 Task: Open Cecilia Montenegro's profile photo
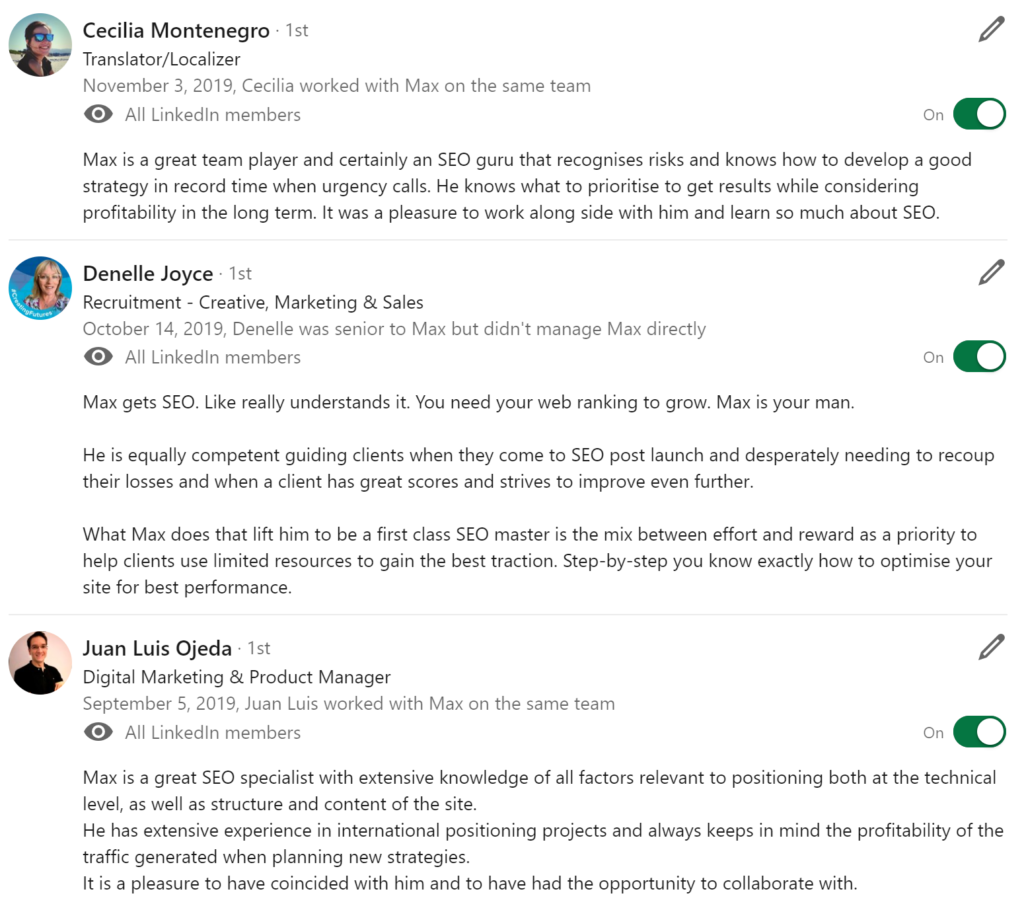click(x=40, y=45)
